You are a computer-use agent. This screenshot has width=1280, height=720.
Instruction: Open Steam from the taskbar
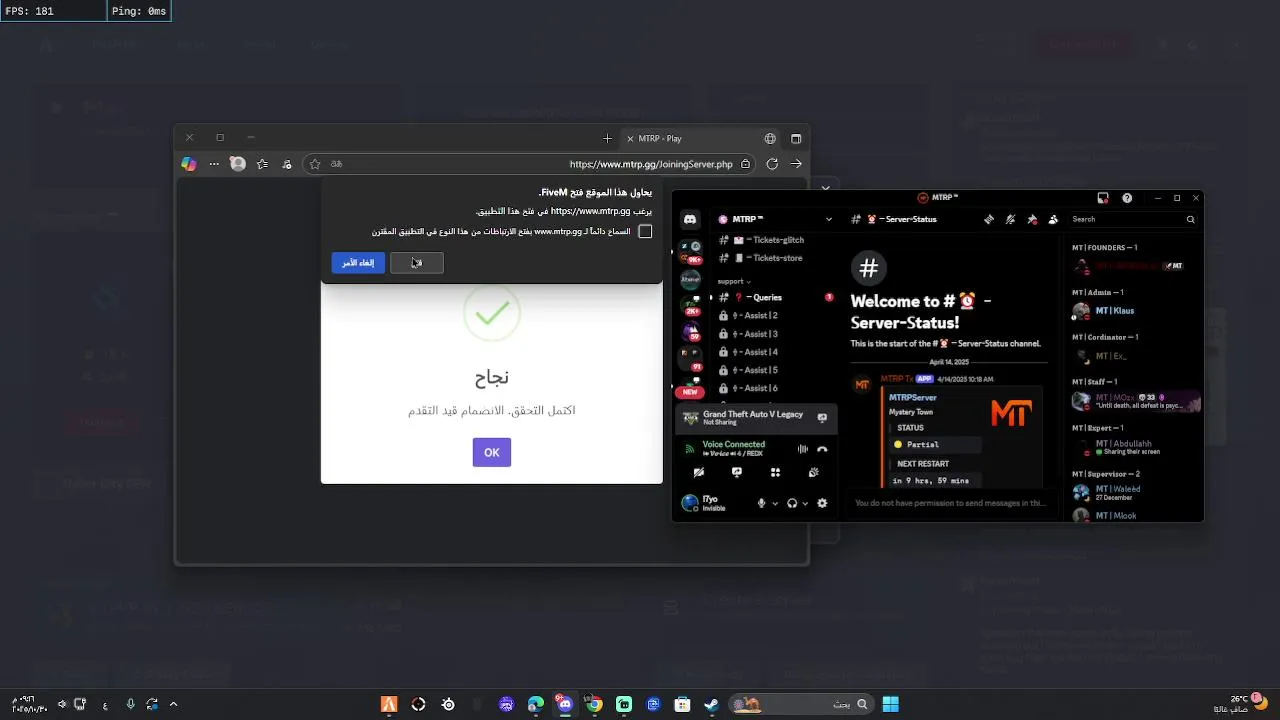[x=711, y=705]
